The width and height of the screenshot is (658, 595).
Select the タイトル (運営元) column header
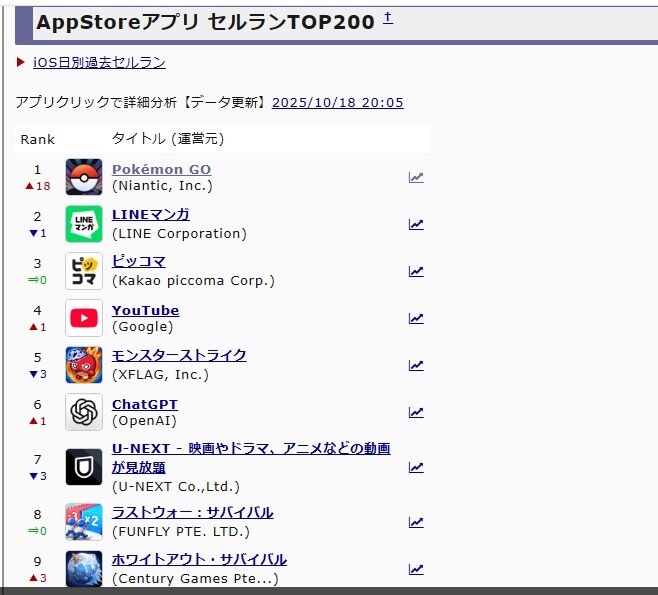point(168,138)
